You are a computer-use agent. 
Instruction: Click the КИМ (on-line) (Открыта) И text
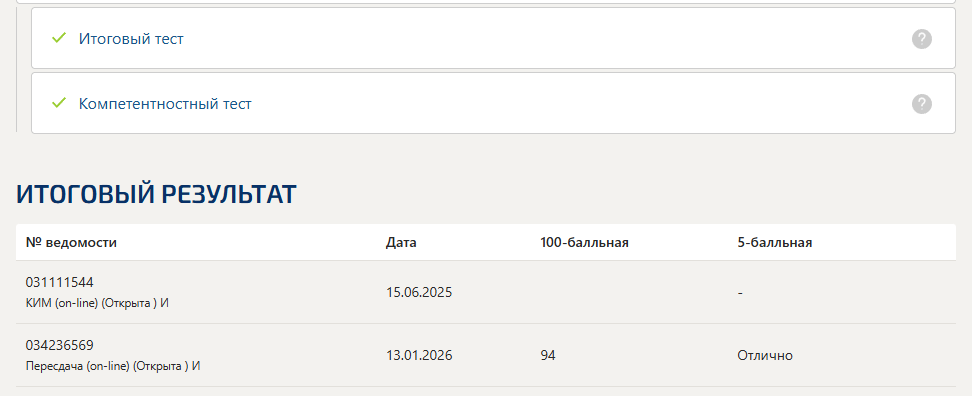pyautogui.click(x=97, y=304)
